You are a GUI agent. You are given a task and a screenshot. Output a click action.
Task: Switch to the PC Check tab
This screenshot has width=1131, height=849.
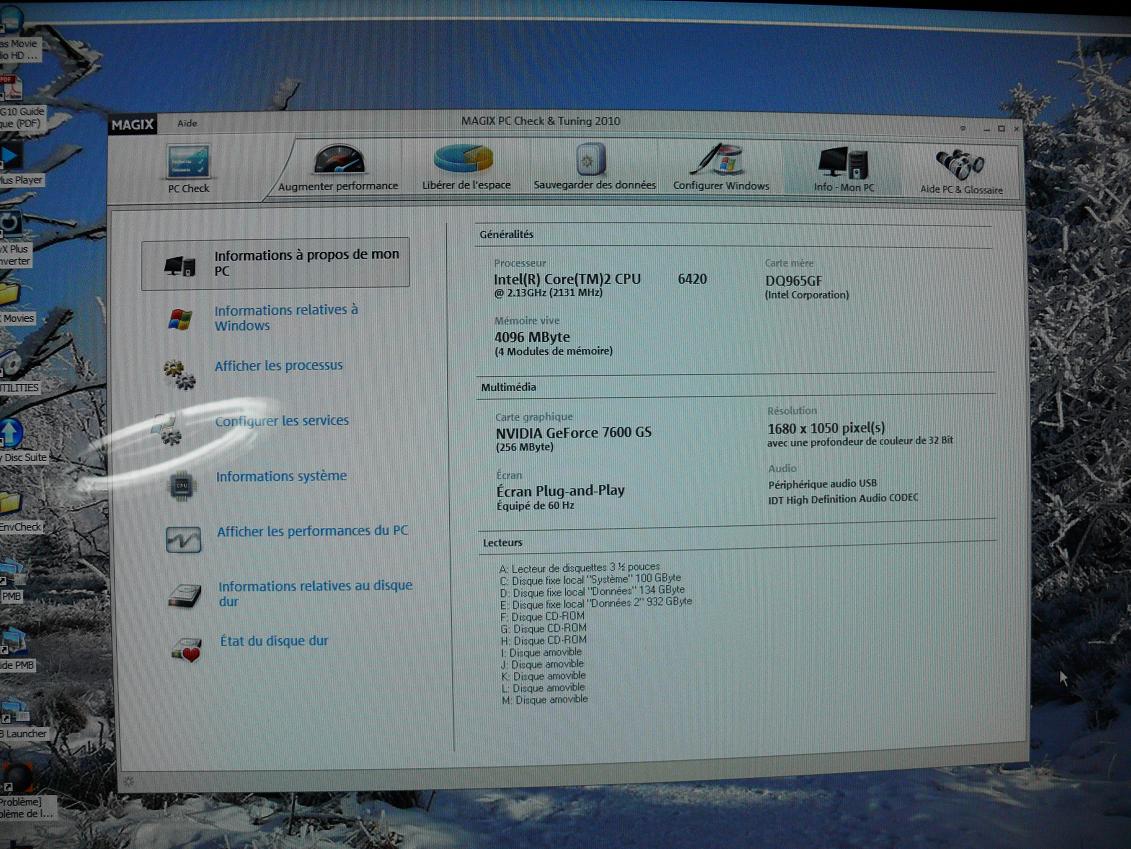(188, 170)
